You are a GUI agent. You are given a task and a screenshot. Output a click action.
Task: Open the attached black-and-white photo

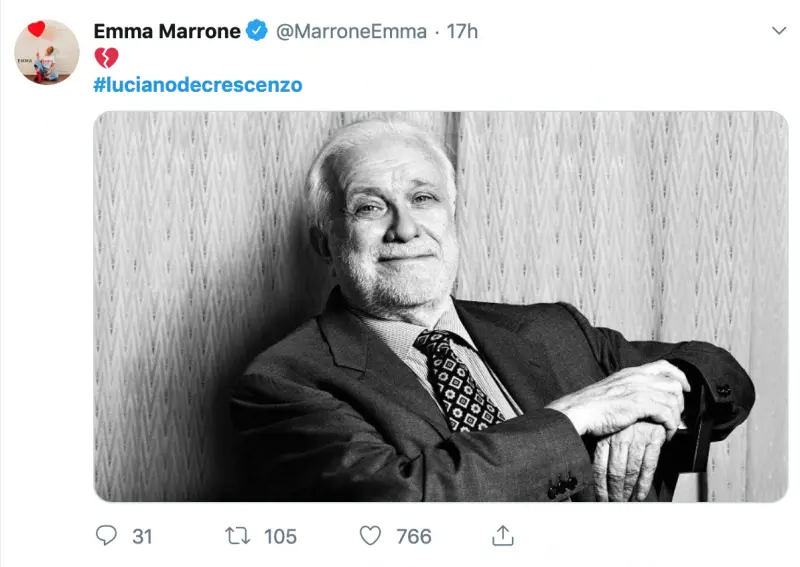pos(440,306)
